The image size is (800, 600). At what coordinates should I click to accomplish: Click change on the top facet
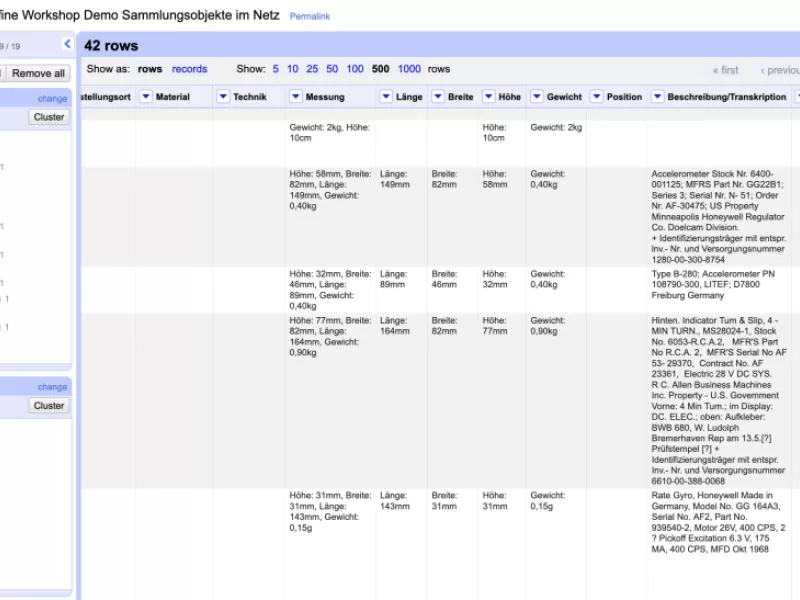[52, 99]
